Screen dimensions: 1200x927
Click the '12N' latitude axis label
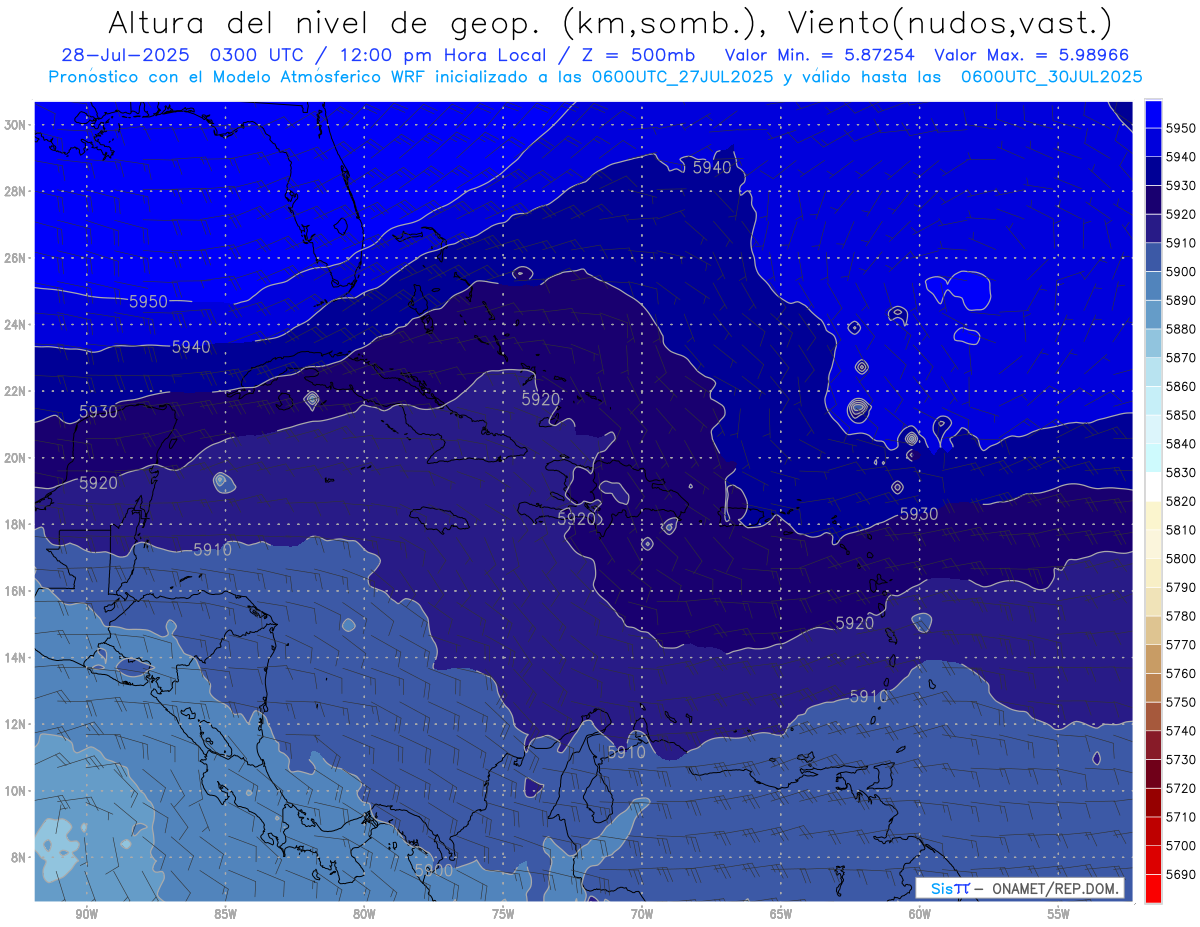tap(16, 724)
